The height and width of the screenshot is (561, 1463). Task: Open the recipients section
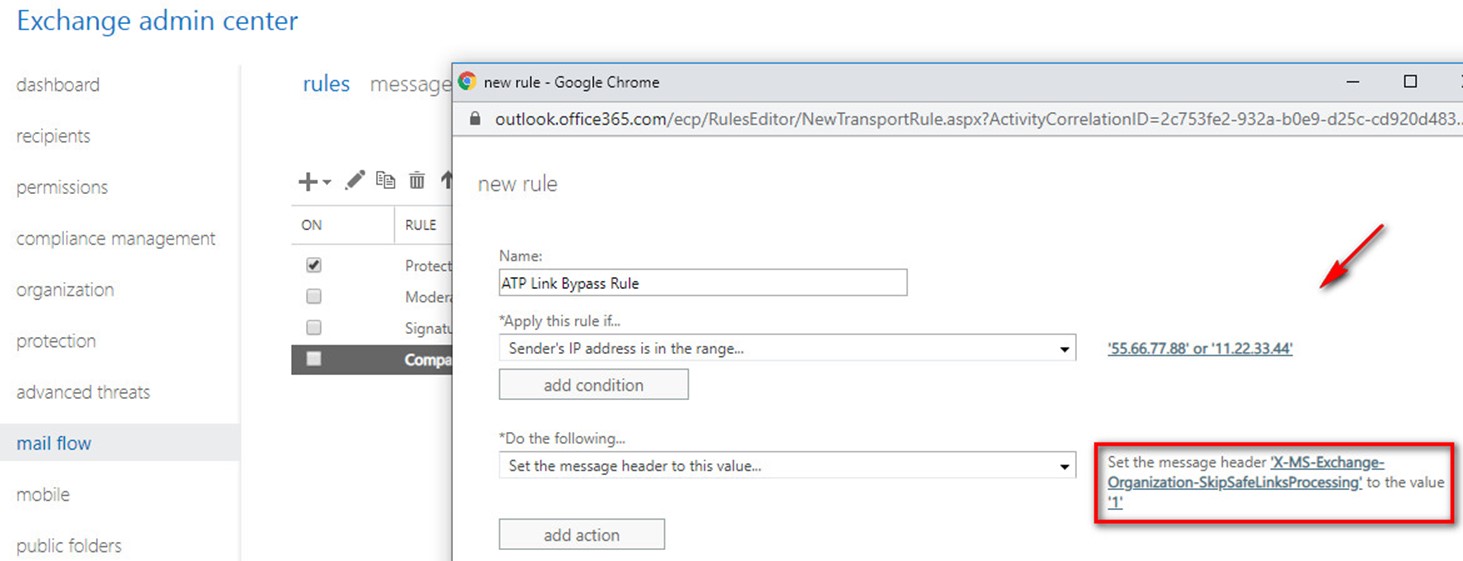[x=53, y=136]
